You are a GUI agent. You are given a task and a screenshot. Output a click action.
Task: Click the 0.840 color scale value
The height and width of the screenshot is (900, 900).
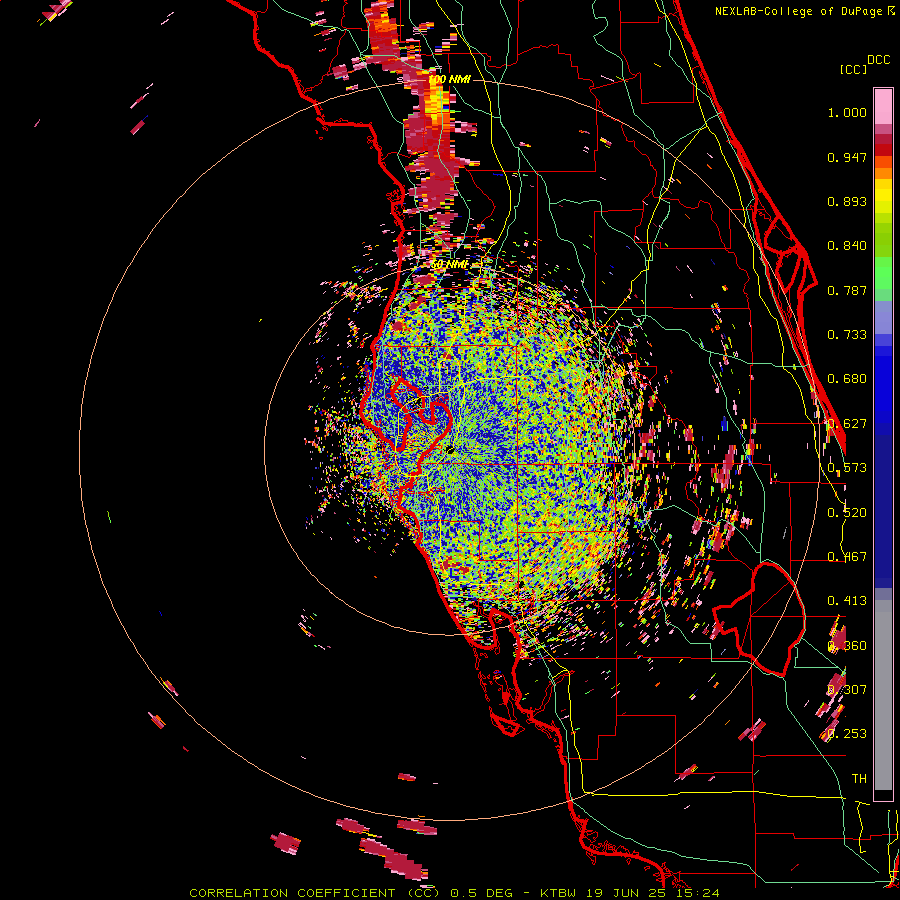click(847, 246)
